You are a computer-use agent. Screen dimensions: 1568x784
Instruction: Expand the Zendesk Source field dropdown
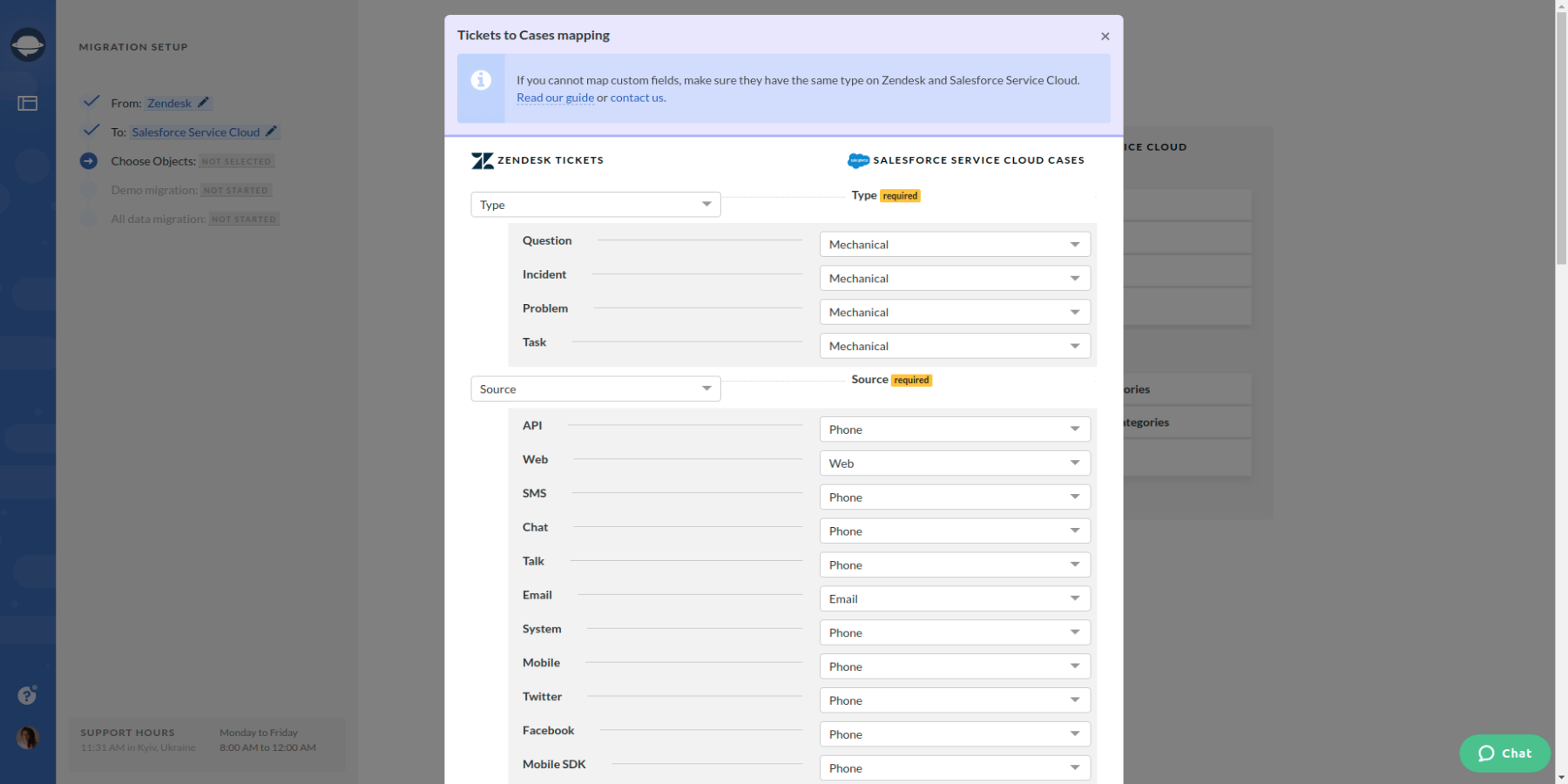coord(595,389)
